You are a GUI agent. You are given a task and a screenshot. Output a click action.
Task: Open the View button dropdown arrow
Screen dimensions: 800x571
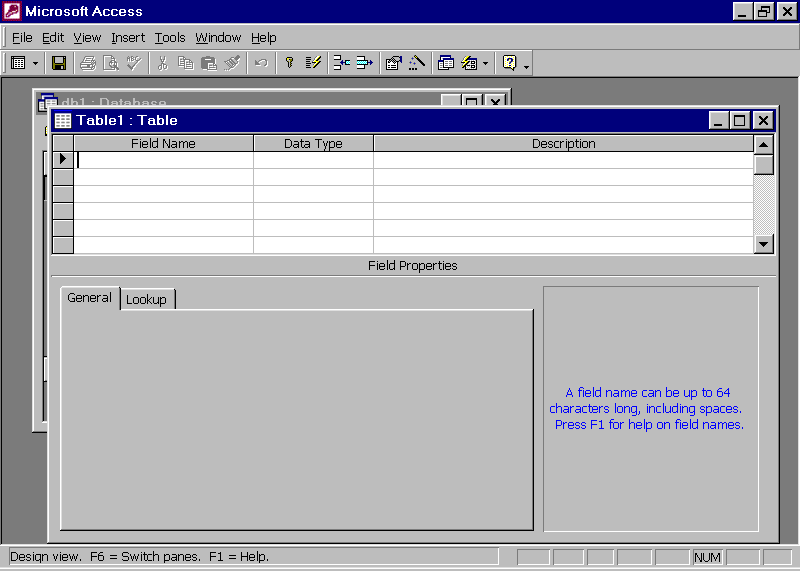tap(35, 64)
